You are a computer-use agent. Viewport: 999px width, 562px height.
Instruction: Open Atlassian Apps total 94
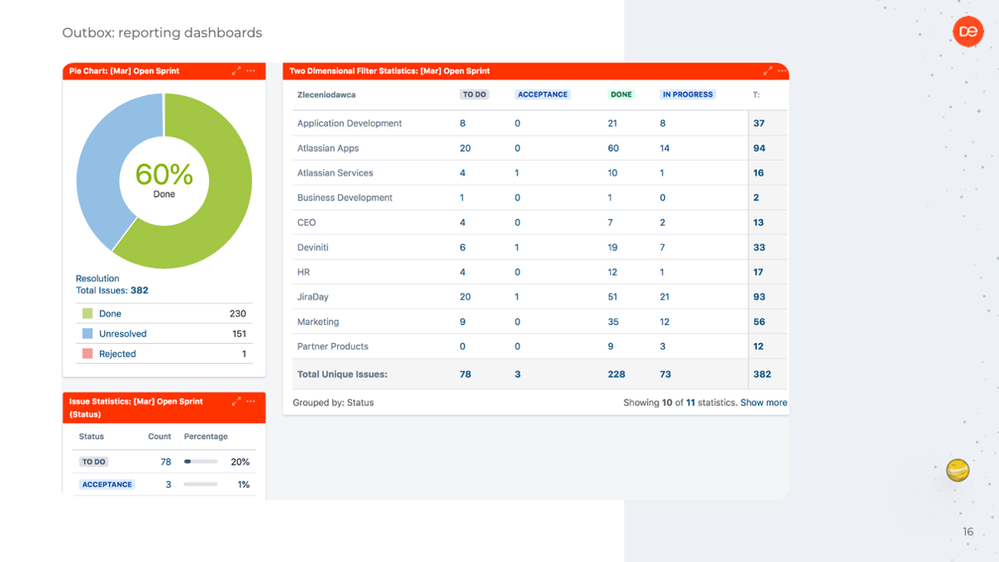[759, 148]
